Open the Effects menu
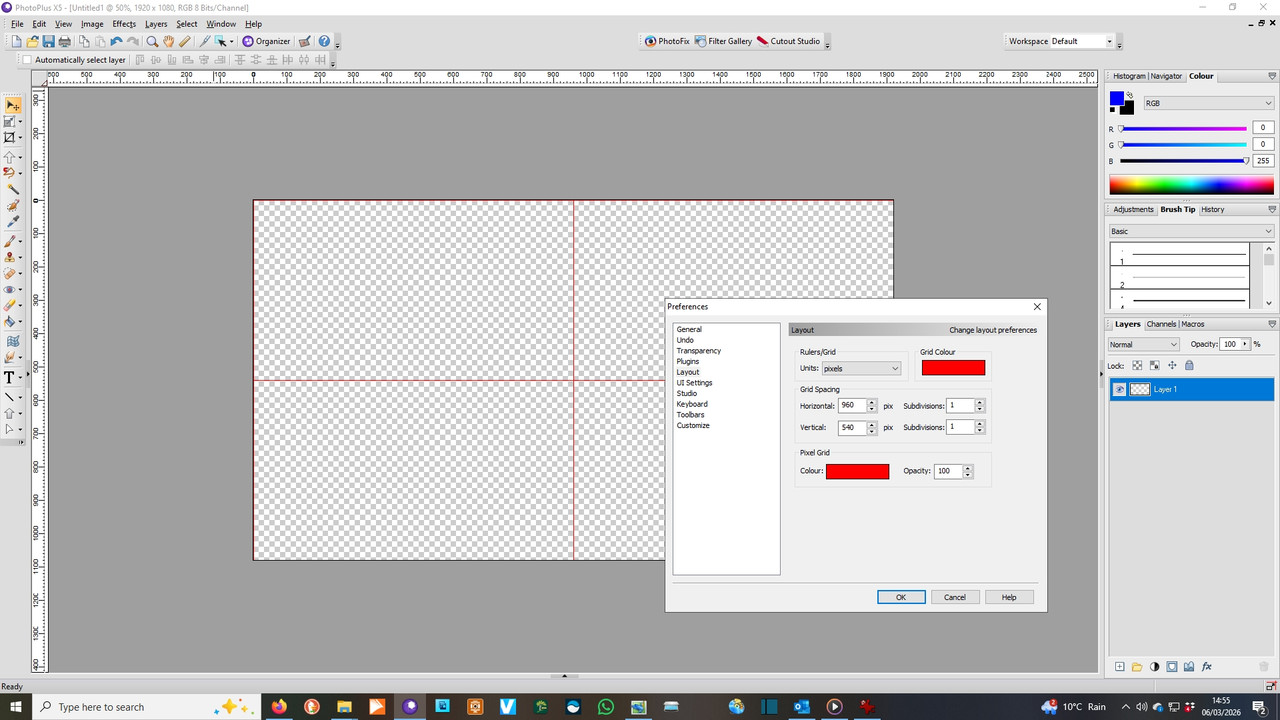Screen dimensions: 1280x720 coord(124,24)
